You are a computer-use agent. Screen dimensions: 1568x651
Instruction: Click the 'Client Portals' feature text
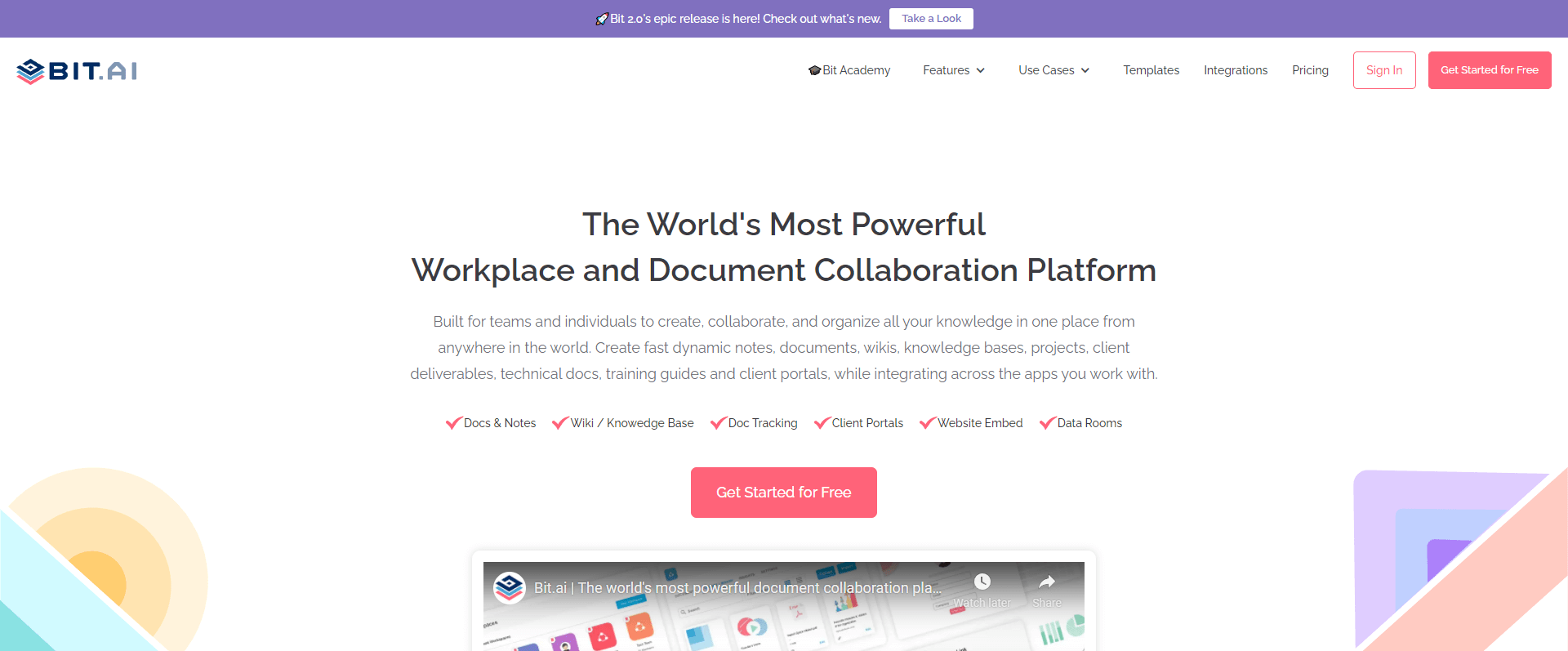pyautogui.click(x=867, y=423)
